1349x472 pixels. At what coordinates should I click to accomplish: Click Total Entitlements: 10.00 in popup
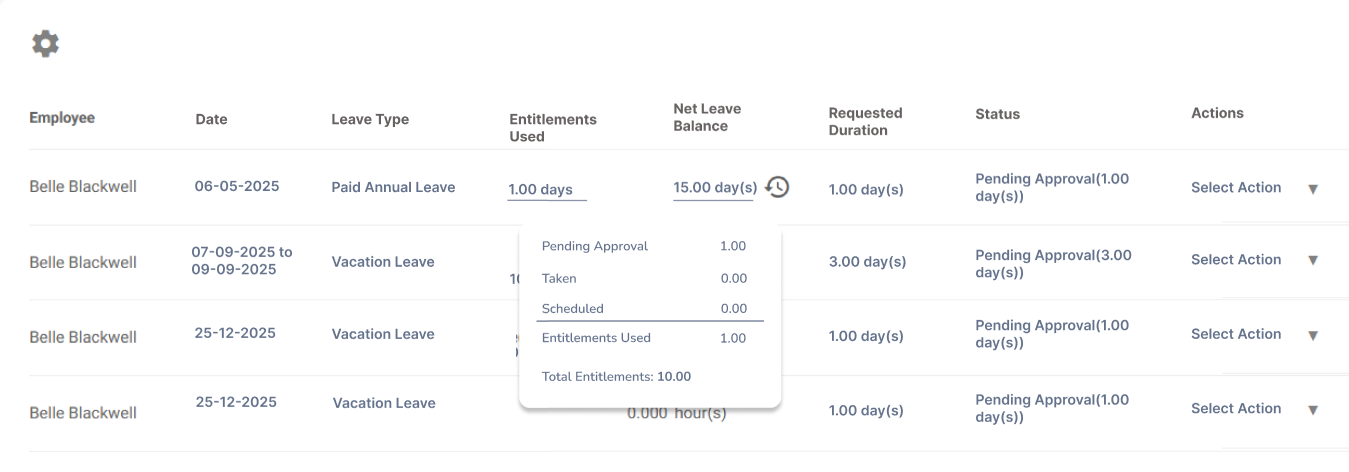616,377
